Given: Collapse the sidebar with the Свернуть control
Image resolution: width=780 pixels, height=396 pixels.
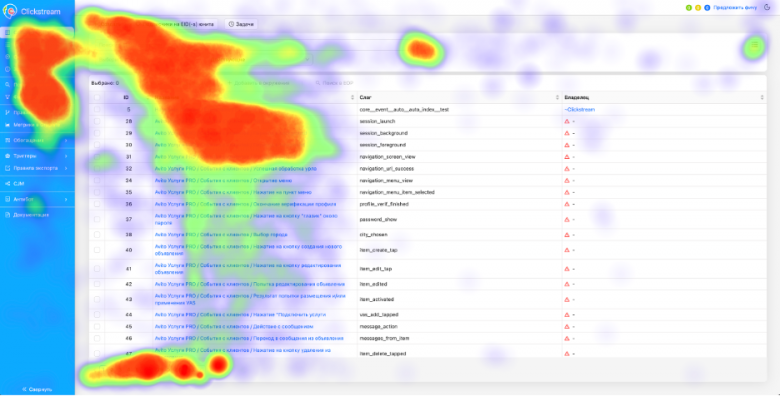Looking at the screenshot, I should tap(37, 389).
